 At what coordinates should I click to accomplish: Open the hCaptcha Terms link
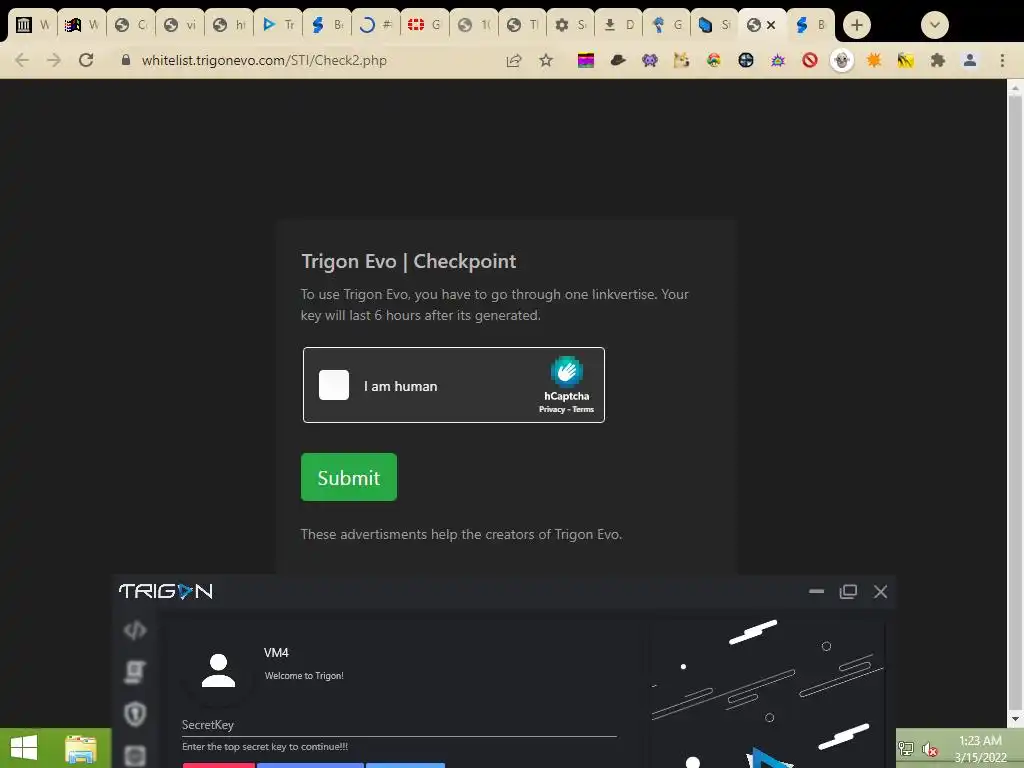[583, 409]
